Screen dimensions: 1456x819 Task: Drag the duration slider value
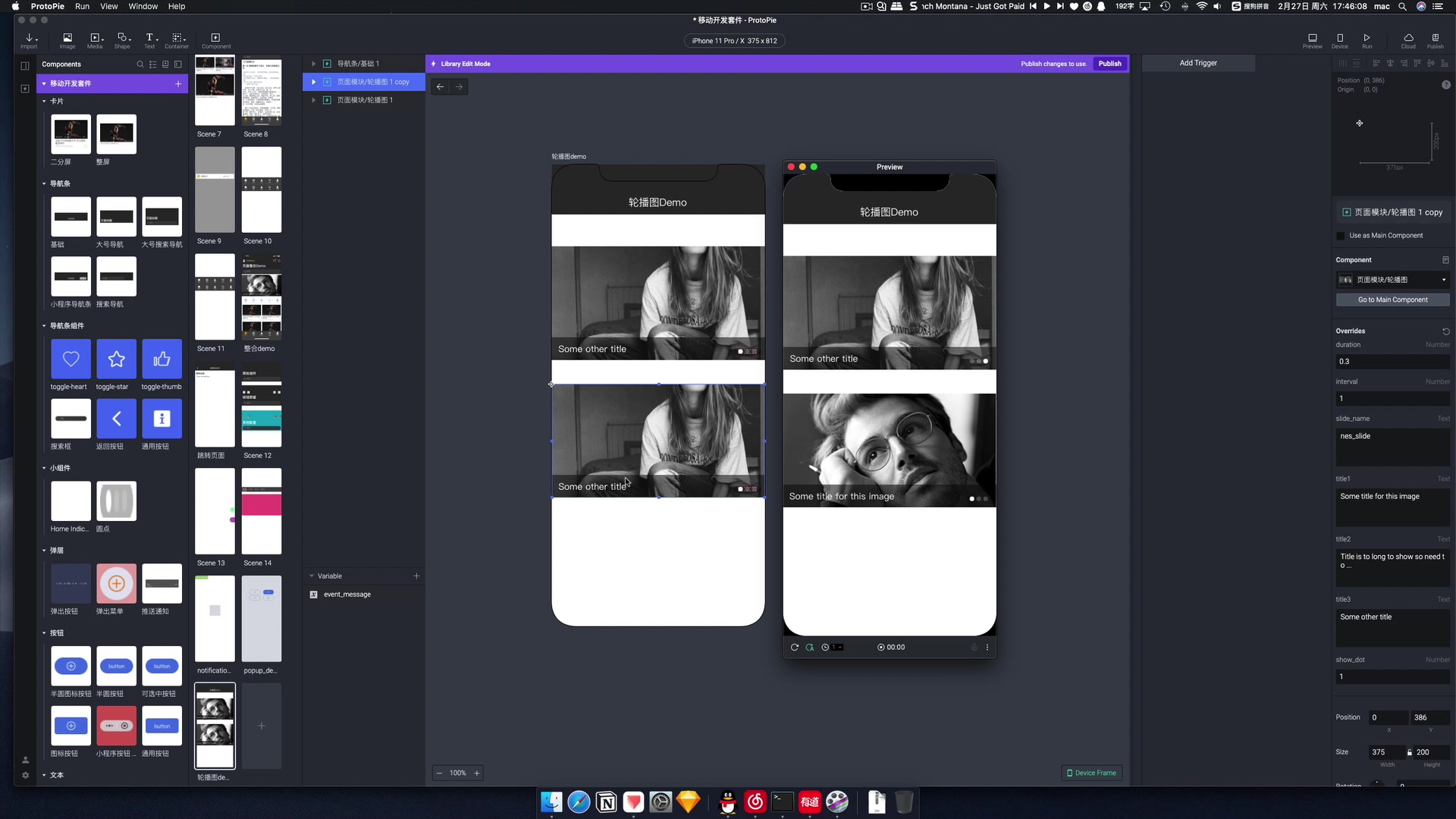(x=1391, y=361)
